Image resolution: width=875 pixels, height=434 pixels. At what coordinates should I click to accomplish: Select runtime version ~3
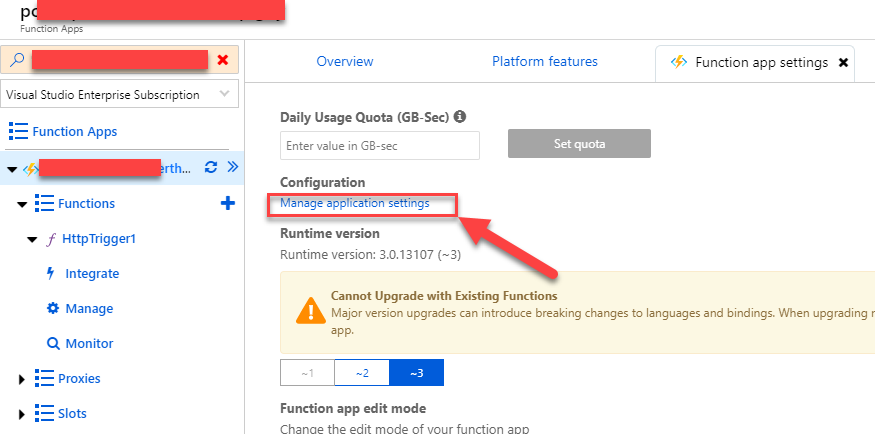pos(416,373)
